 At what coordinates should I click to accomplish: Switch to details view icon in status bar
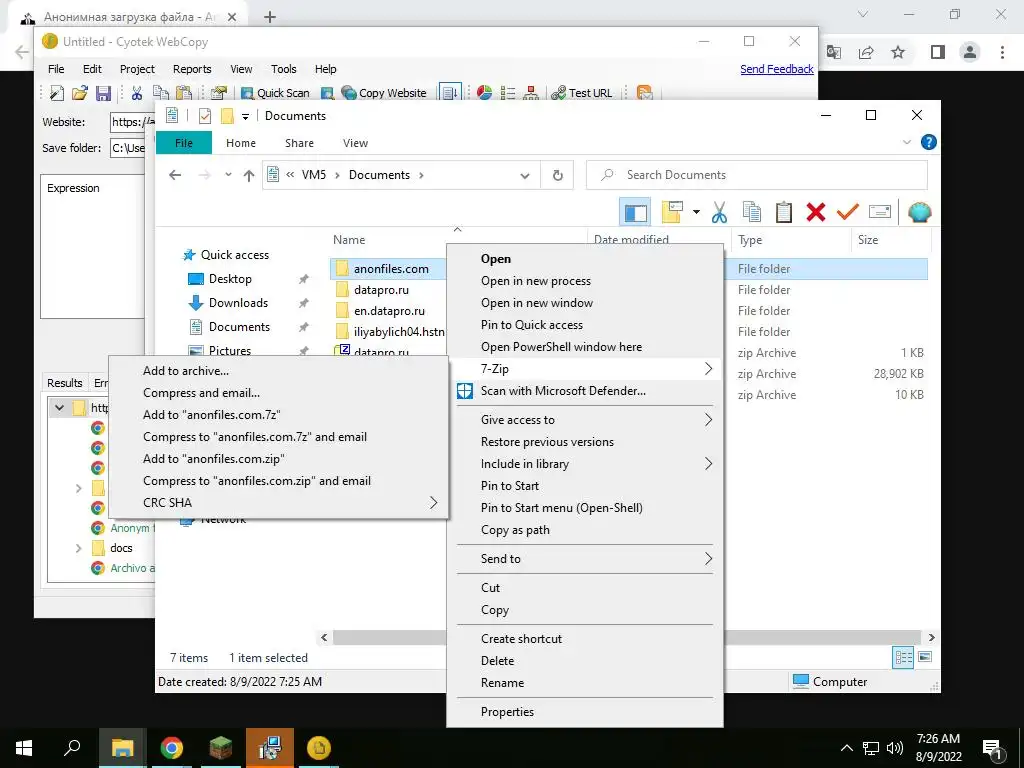click(x=903, y=657)
